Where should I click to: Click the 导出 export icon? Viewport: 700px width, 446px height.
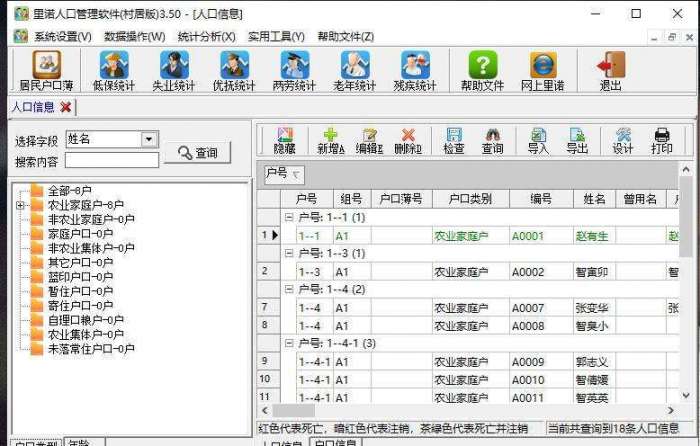pos(577,141)
